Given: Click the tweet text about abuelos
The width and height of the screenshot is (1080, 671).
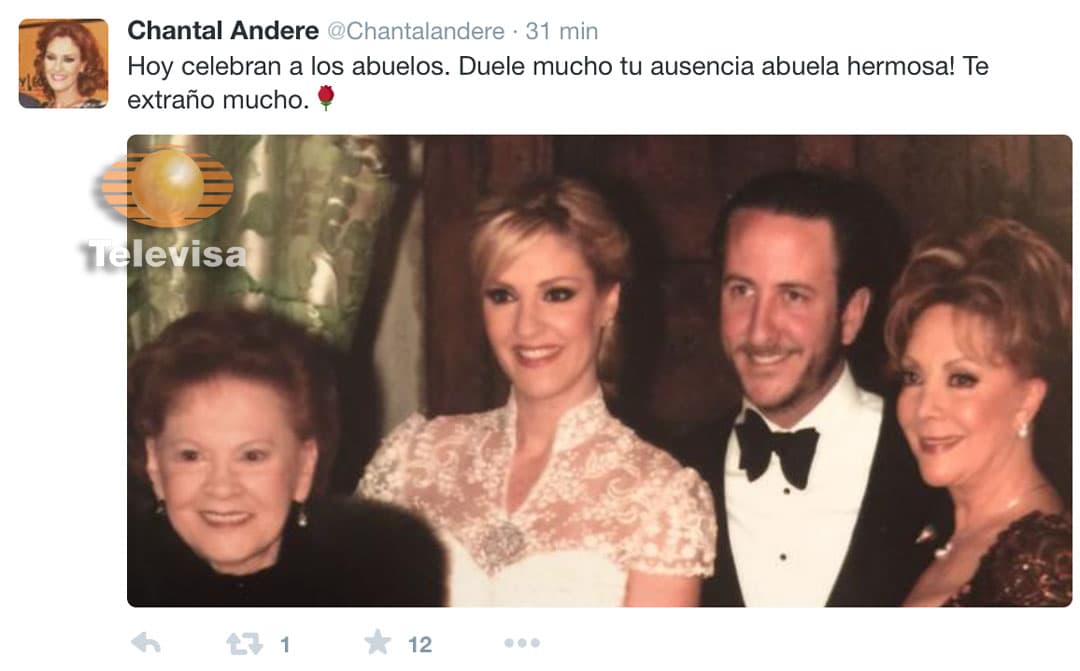Looking at the screenshot, I should (558, 83).
